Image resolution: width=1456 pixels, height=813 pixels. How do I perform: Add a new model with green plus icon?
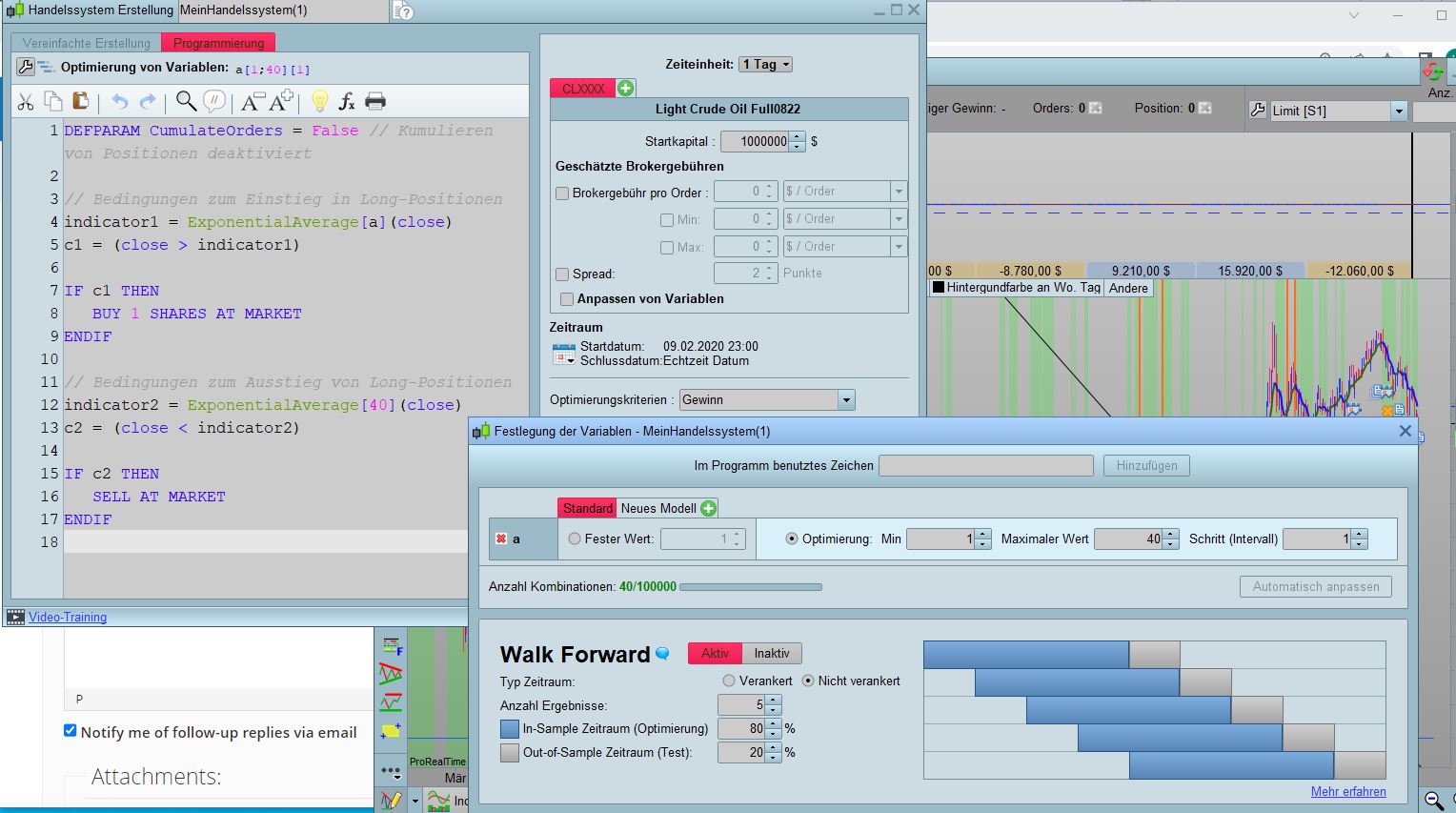click(x=708, y=508)
